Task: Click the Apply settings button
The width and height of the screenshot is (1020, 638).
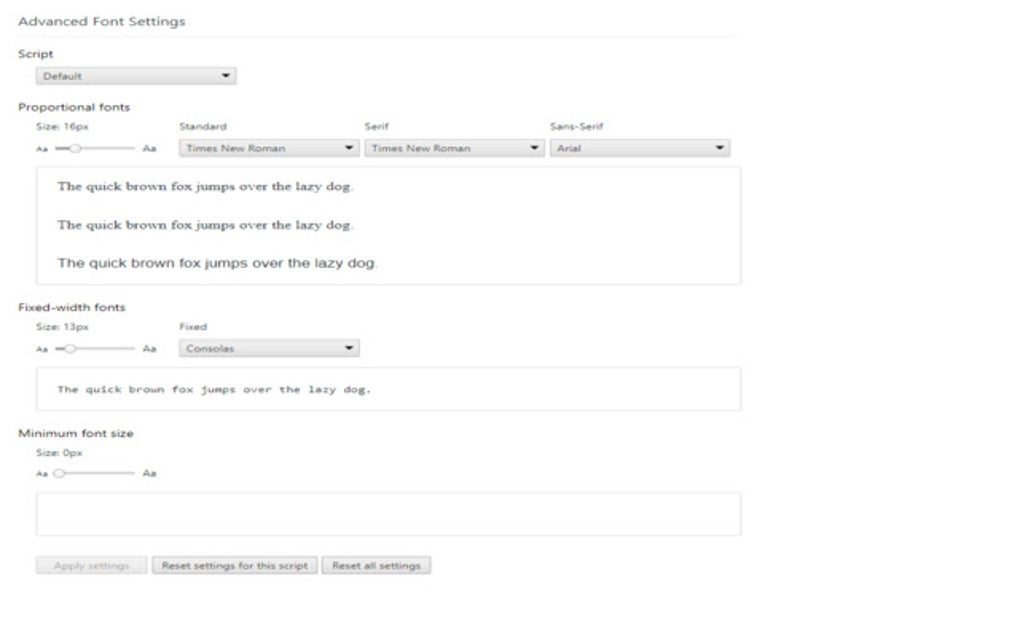Action: 90,565
